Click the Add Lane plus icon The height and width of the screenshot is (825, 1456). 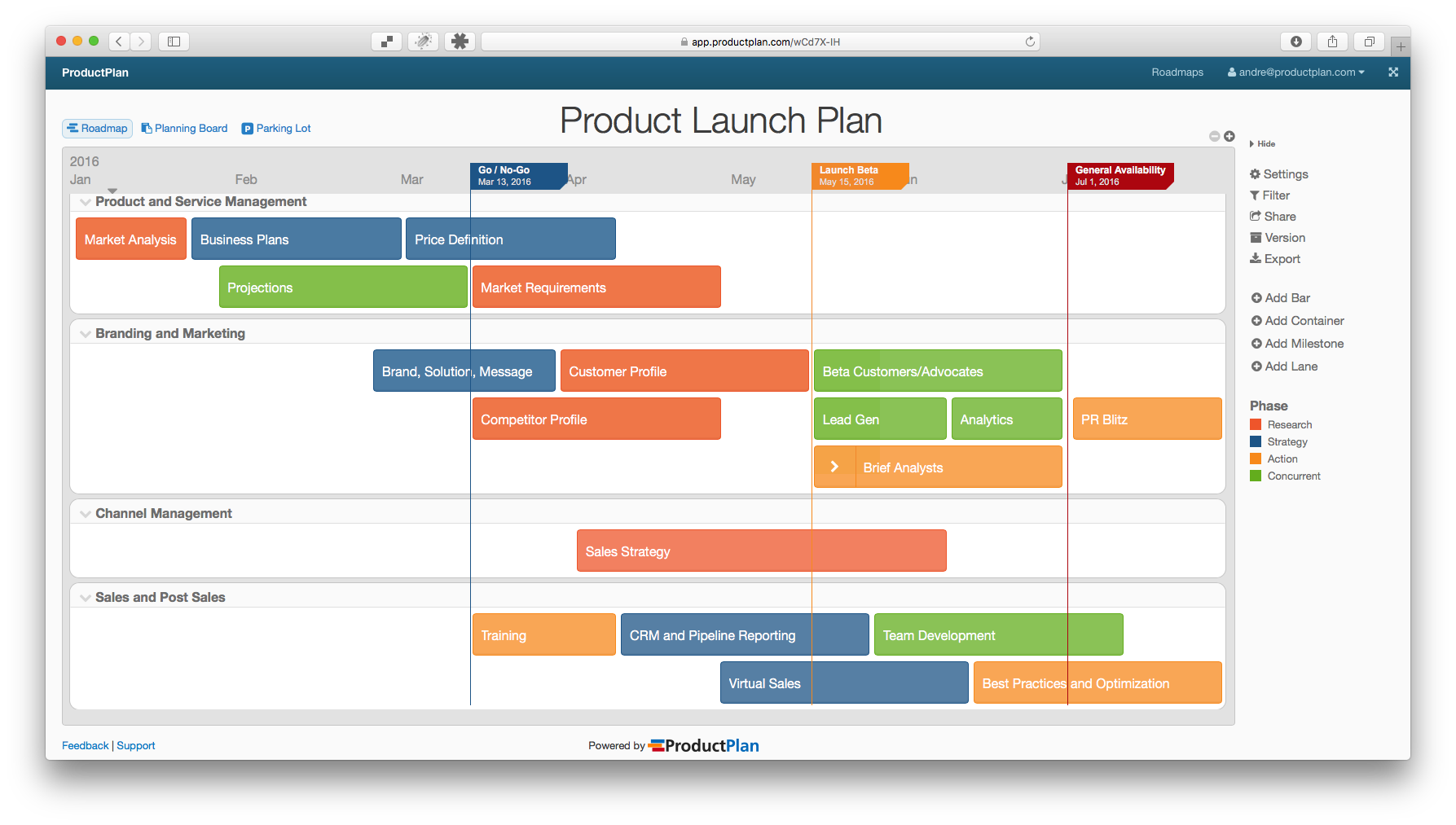1256,366
